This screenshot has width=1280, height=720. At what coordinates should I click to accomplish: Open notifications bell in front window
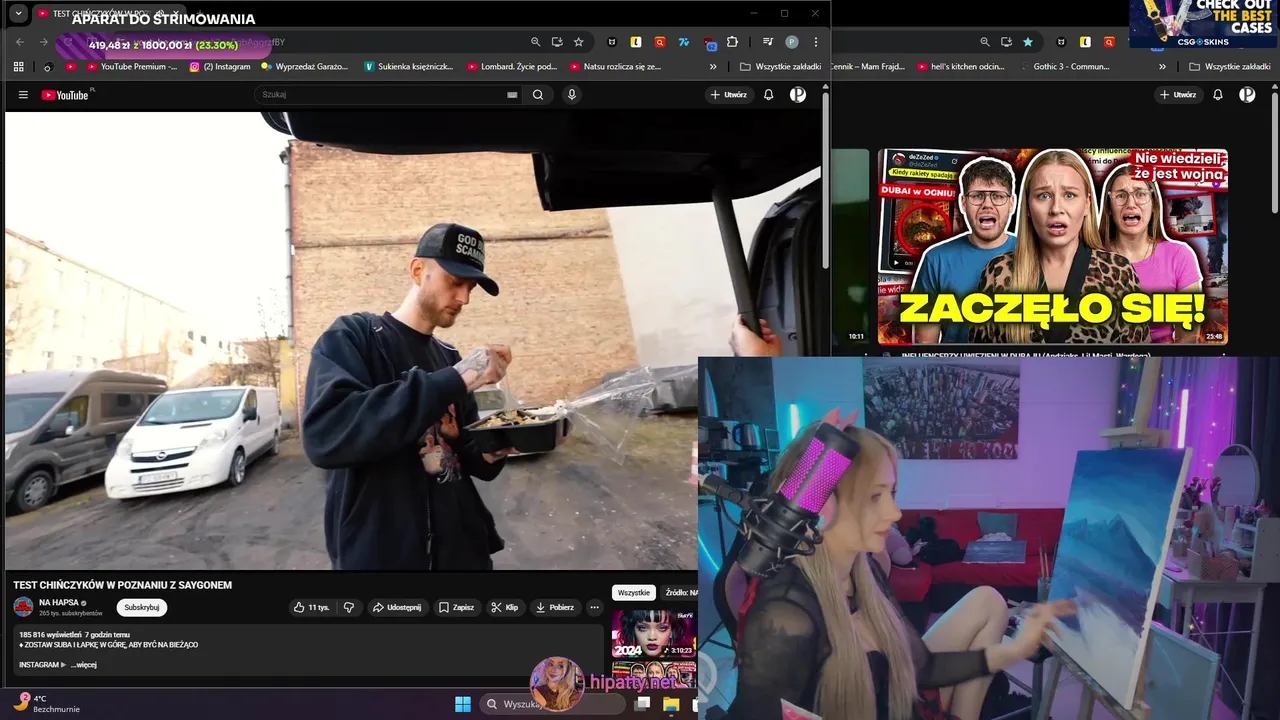(768, 95)
